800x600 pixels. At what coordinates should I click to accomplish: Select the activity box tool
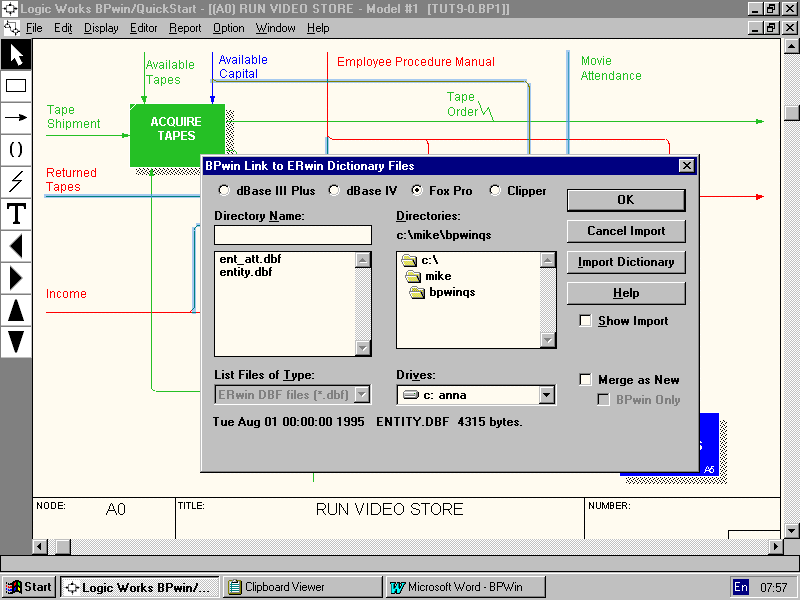pos(16,86)
